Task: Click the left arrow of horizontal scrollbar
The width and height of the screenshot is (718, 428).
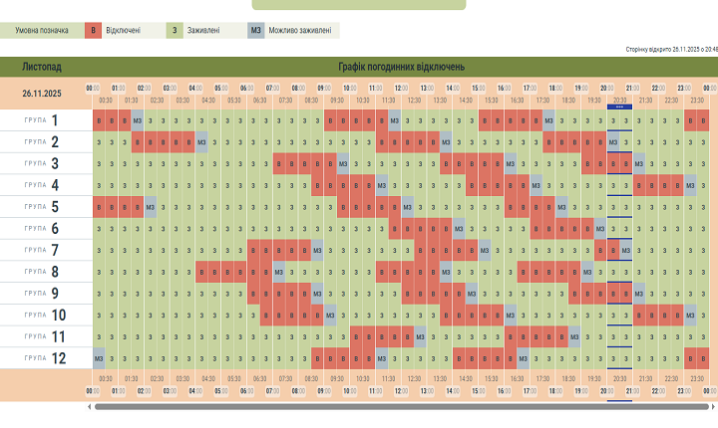Action: (89, 407)
